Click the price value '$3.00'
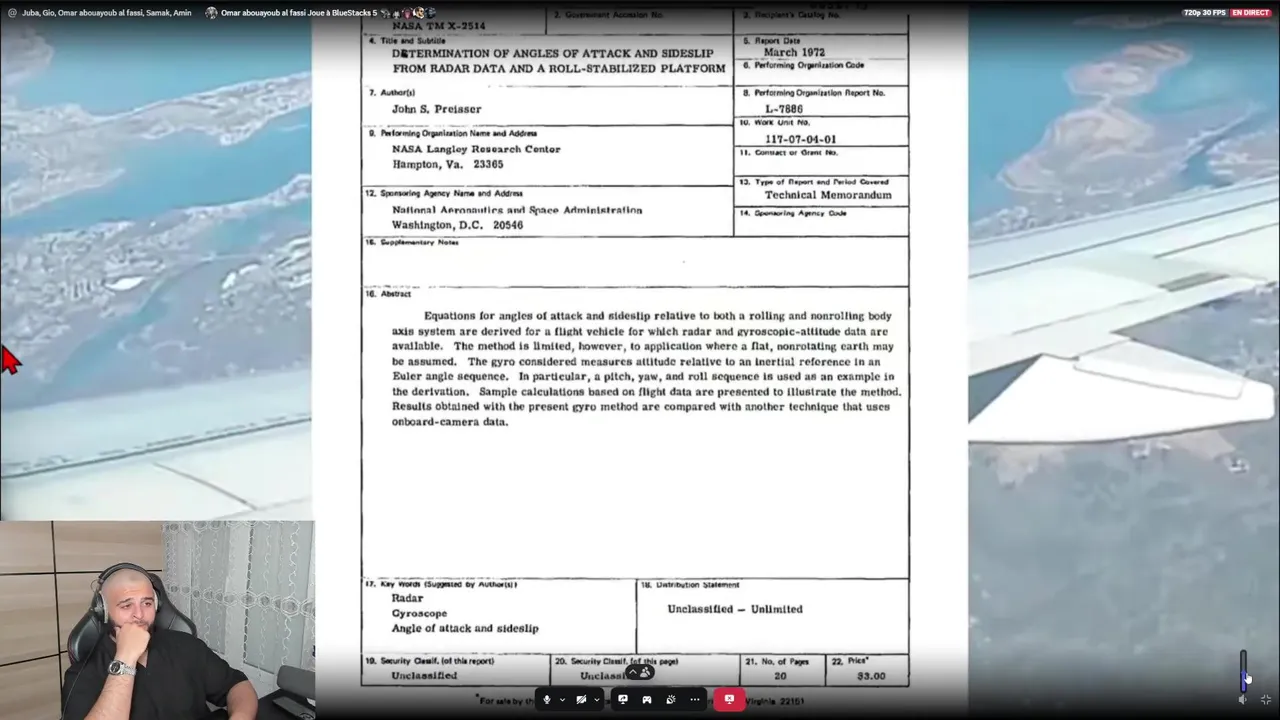Viewport: 1280px width, 720px height. click(x=871, y=676)
